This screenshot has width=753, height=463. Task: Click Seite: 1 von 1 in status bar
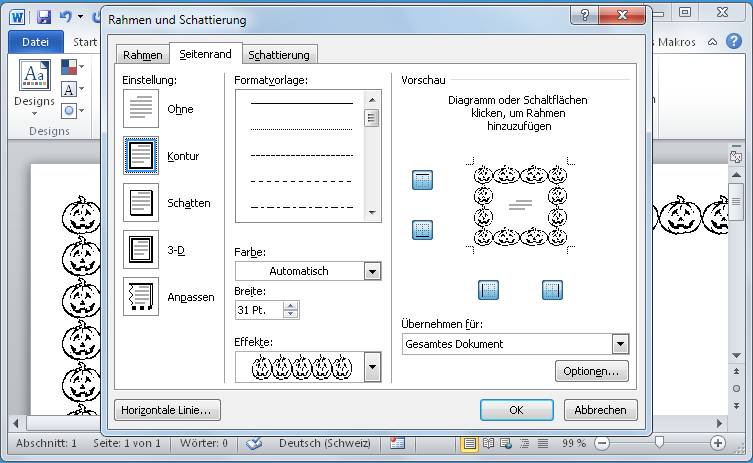coord(127,443)
